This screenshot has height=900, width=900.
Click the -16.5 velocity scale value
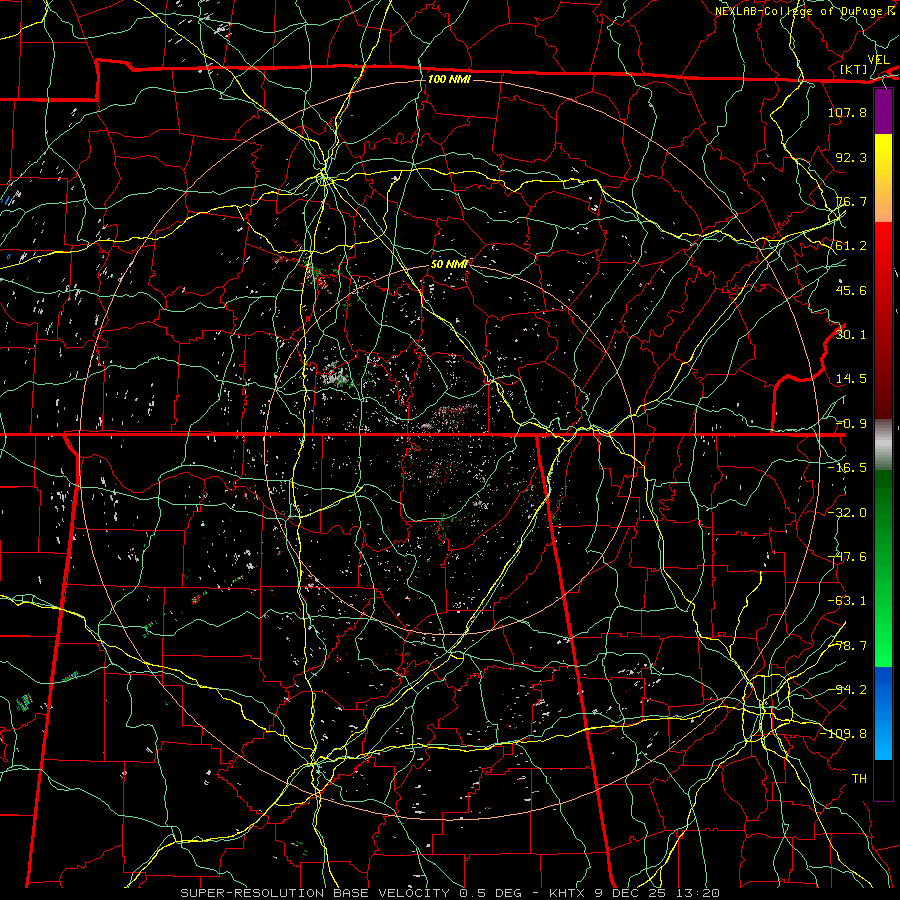click(847, 468)
